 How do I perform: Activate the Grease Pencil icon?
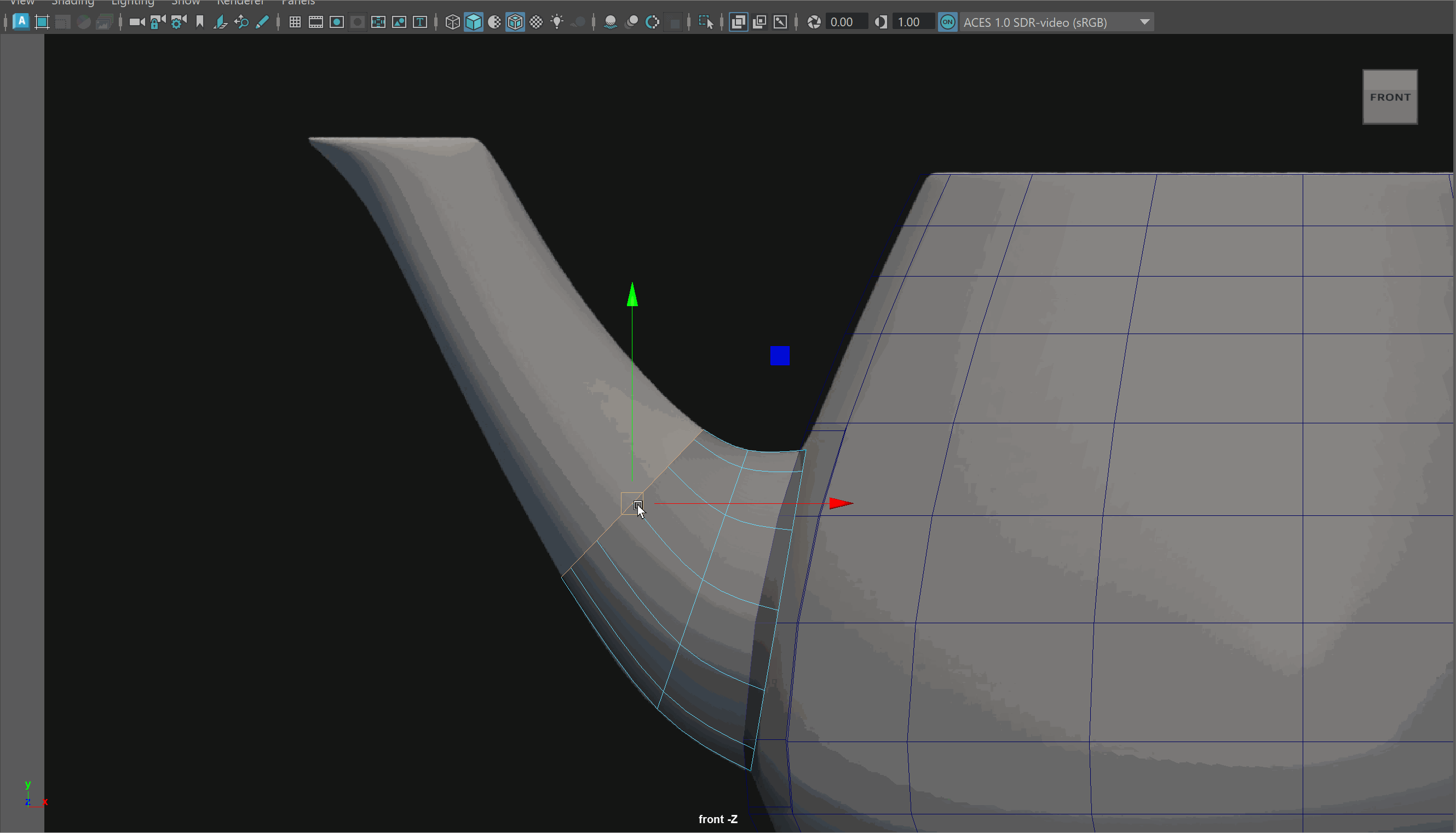[x=262, y=22]
